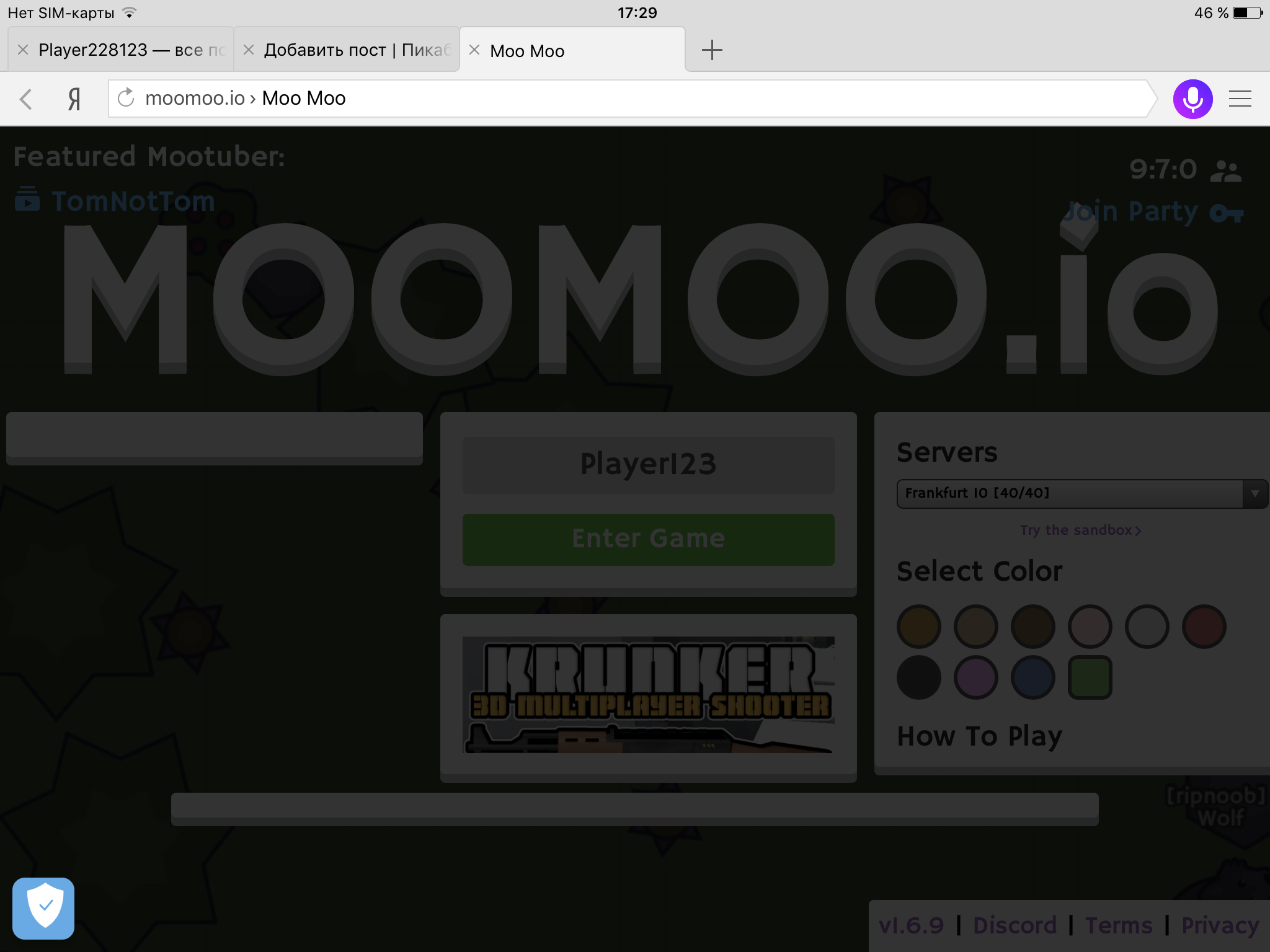Select the pink/purple color swatch

pyautogui.click(x=976, y=676)
